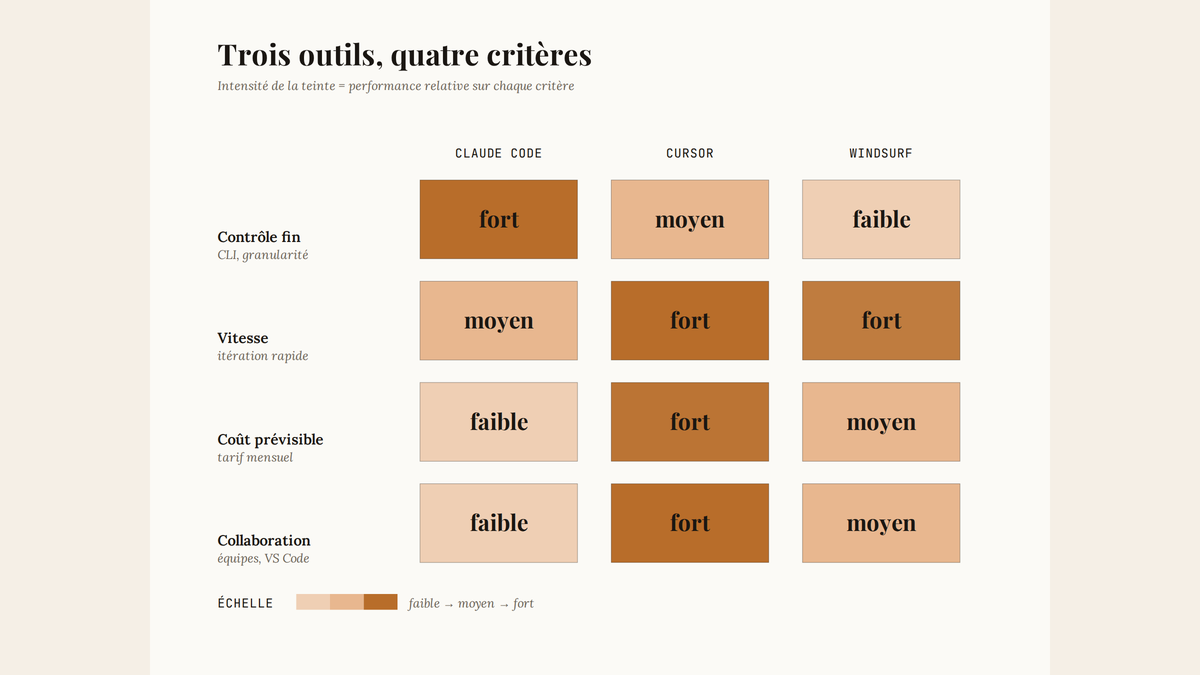Click the 'Coût prévisible' row label
Screen dimensions: 1200x675
pos(270,439)
